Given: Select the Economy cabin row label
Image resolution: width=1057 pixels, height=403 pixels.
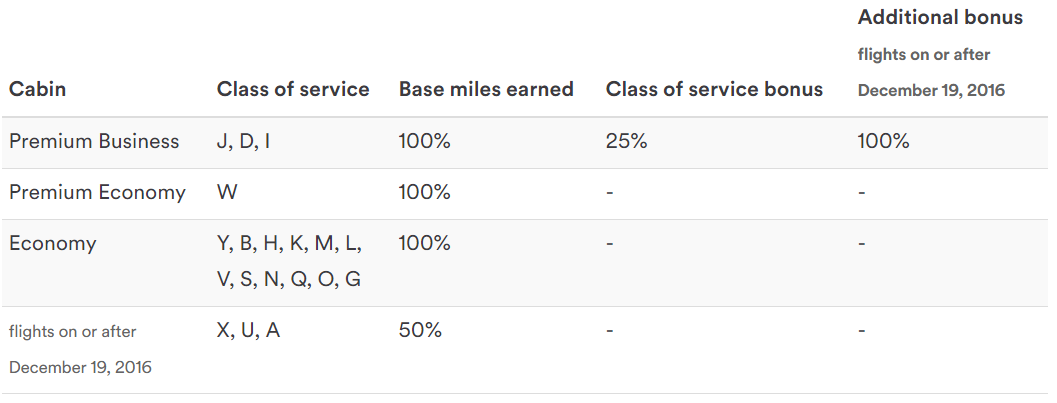Looking at the screenshot, I should point(52,243).
